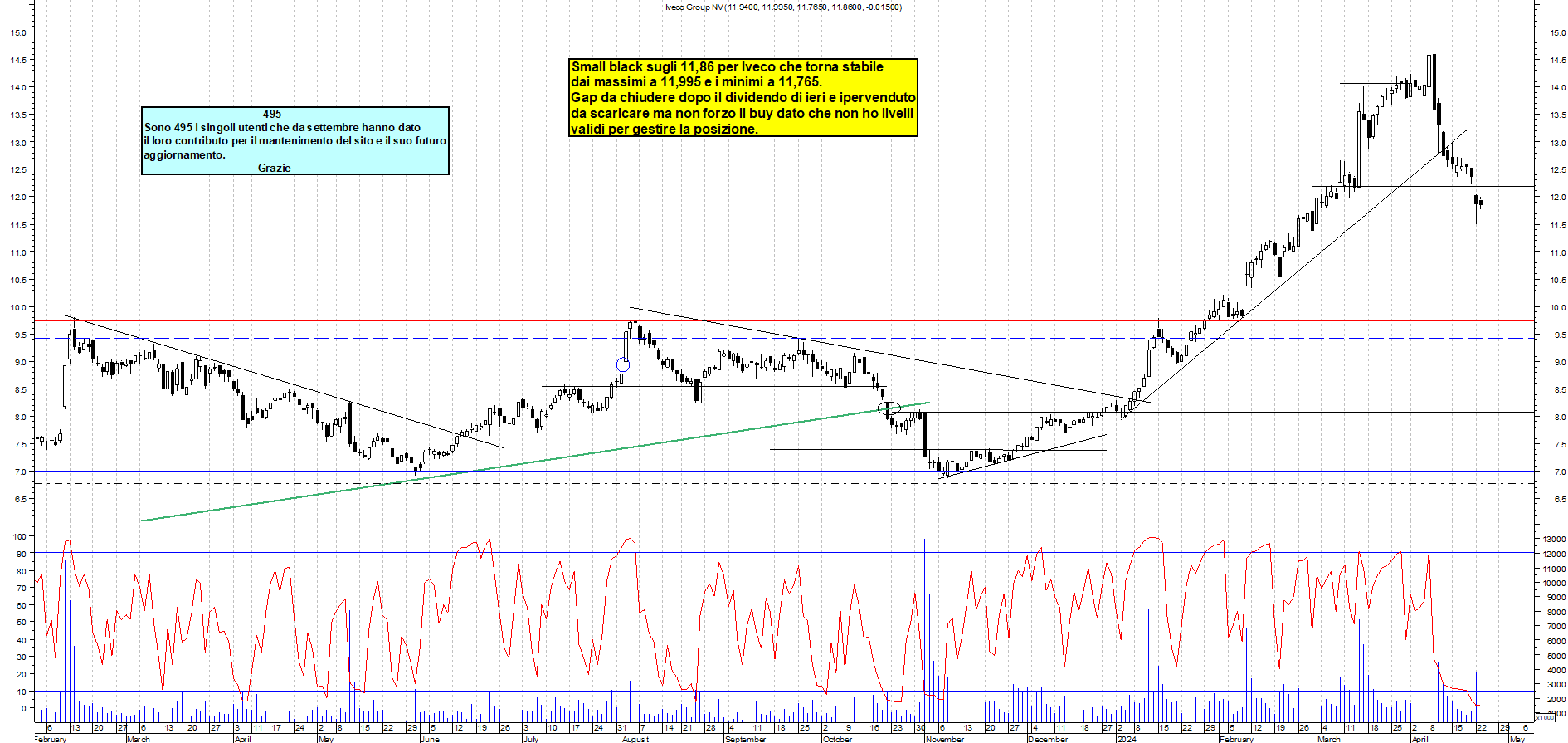The height and width of the screenshot is (743, 1568).
Task: Click the '2024' year label on the date axis
Action: point(1127,739)
